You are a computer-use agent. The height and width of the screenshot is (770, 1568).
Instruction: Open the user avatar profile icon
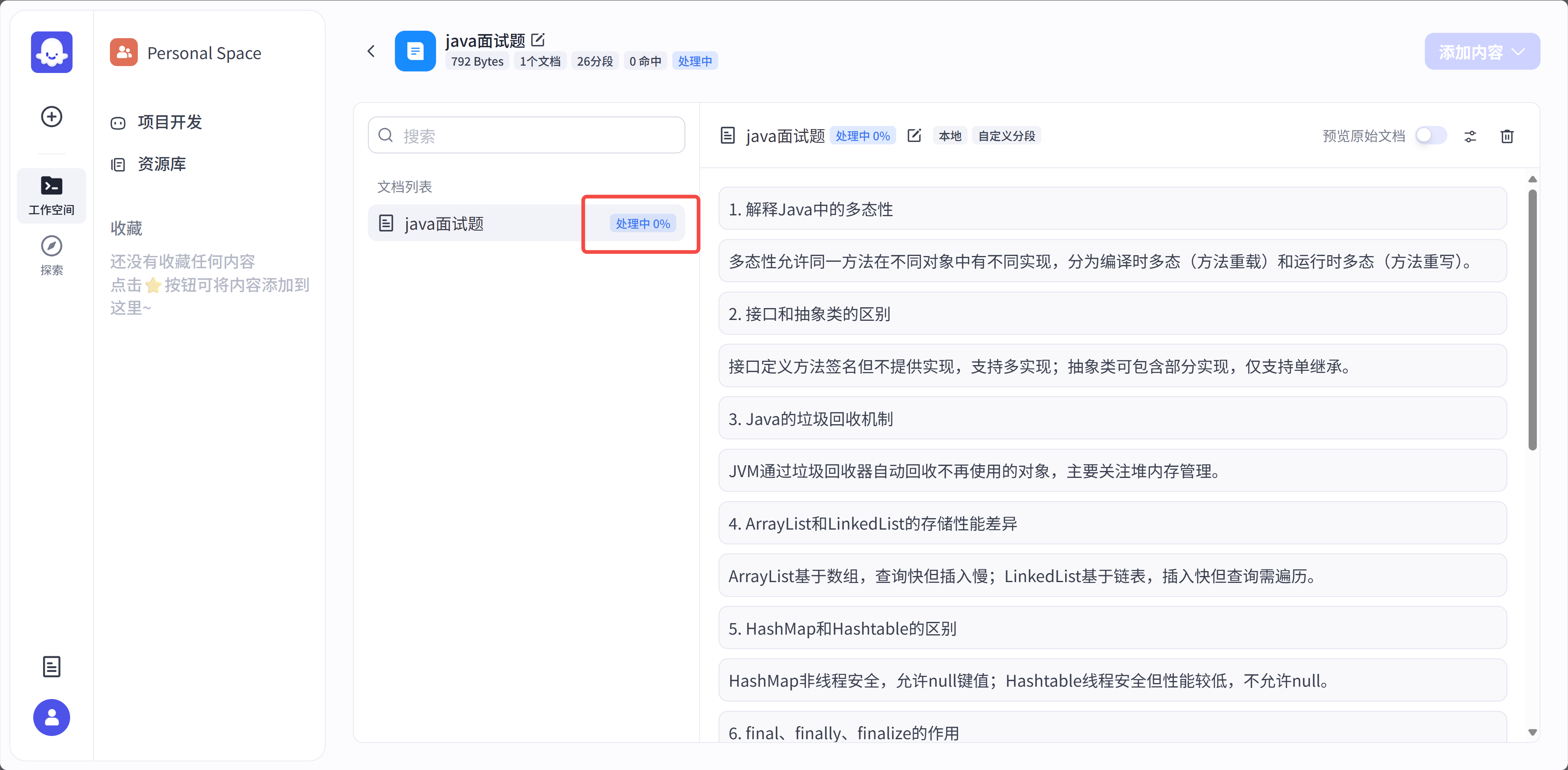point(52,717)
